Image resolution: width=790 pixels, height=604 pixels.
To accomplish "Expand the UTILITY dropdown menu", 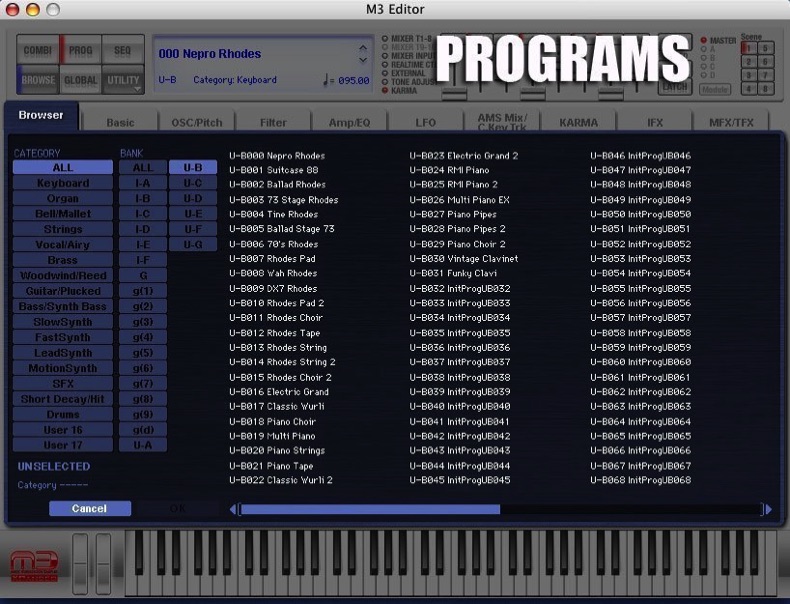I will (x=122, y=80).
